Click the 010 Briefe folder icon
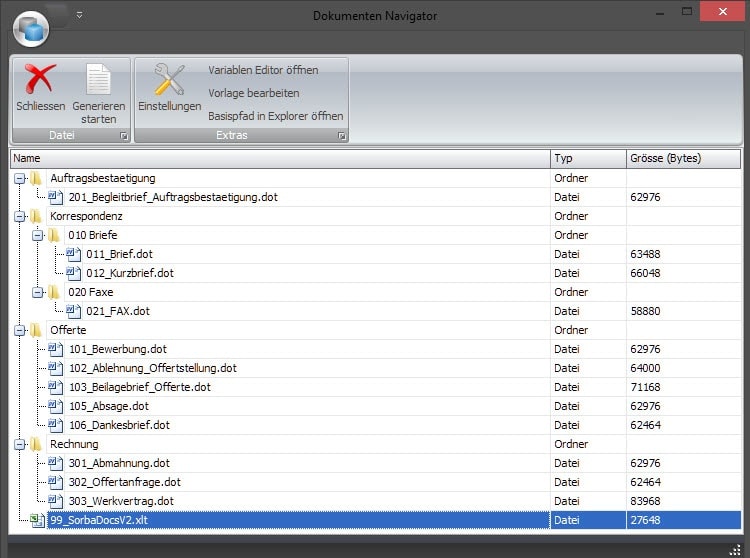750x558 pixels. 54,235
